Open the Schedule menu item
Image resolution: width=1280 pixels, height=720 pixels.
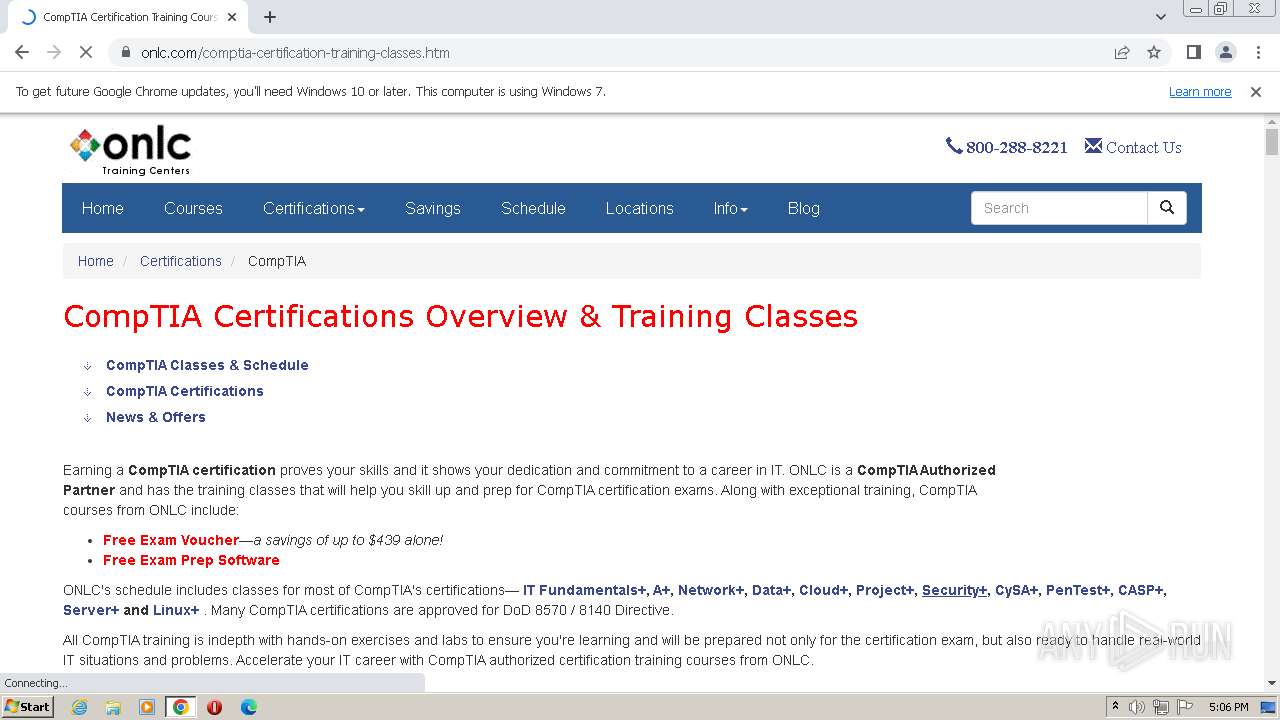click(x=533, y=208)
